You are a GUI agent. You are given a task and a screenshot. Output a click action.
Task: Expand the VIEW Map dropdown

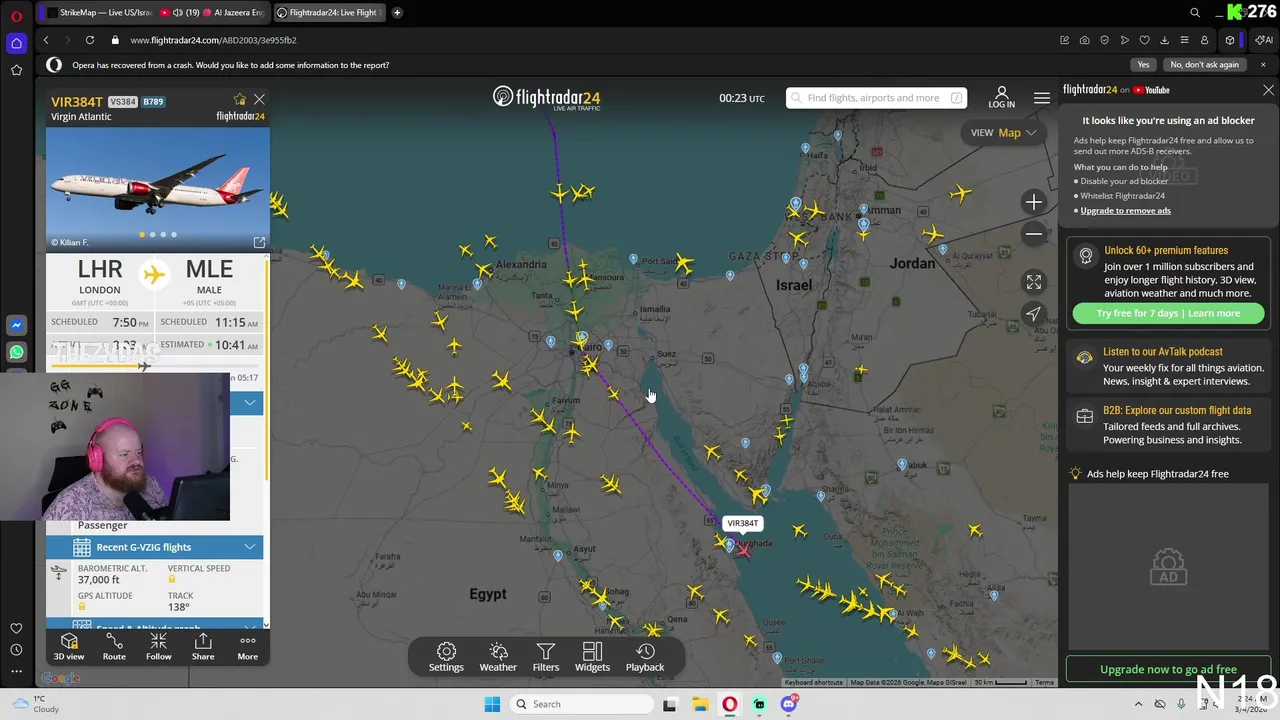point(1004,132)
